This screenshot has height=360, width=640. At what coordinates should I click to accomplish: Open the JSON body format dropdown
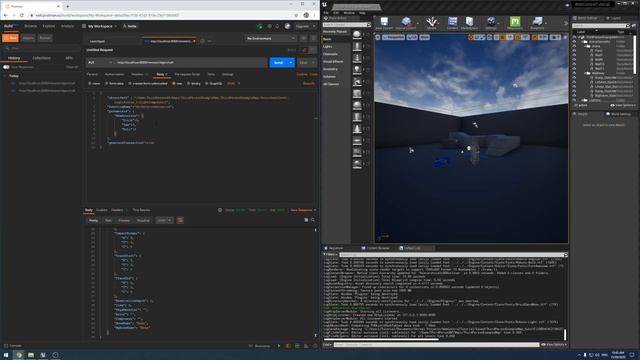pyautogui.click(x=233, y=83)
